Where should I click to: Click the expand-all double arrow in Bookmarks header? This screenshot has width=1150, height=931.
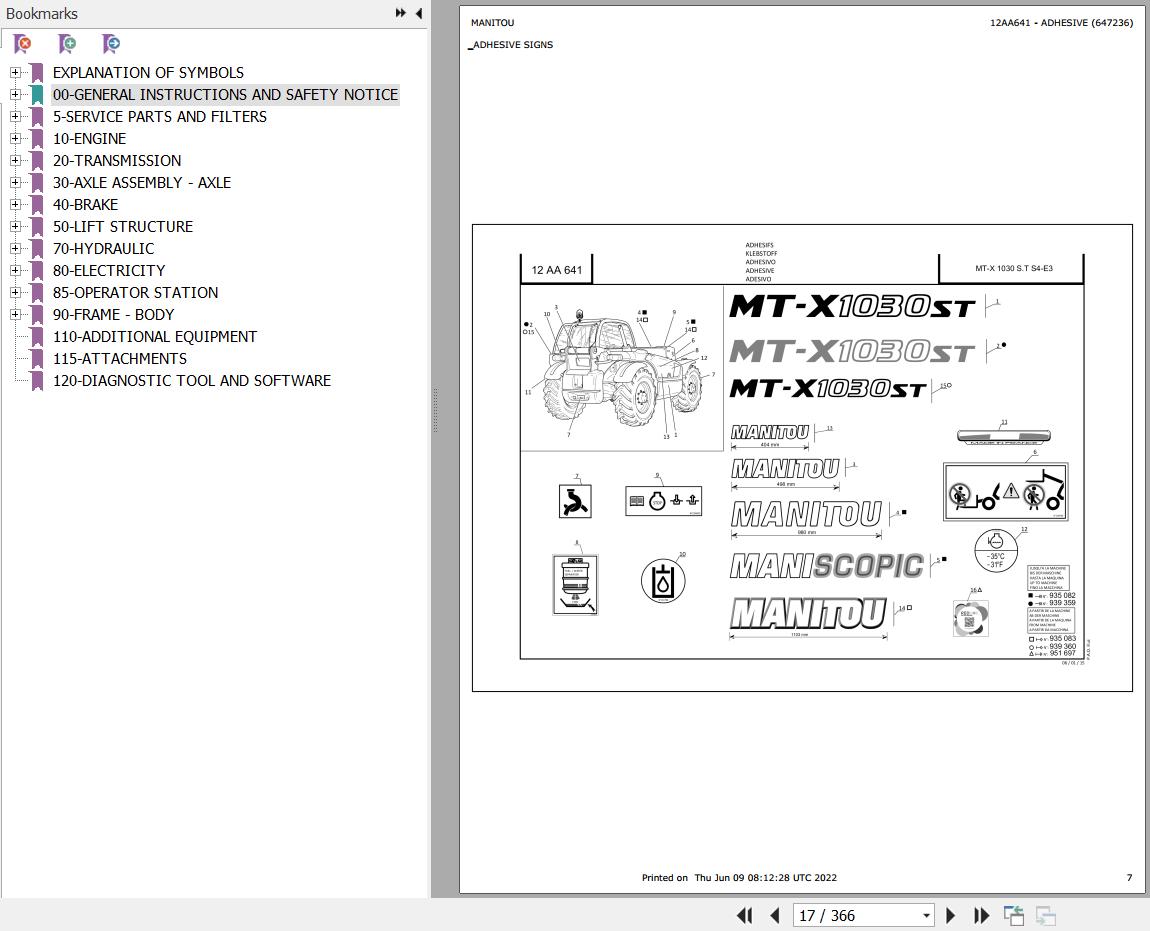(x=400, y=13)
